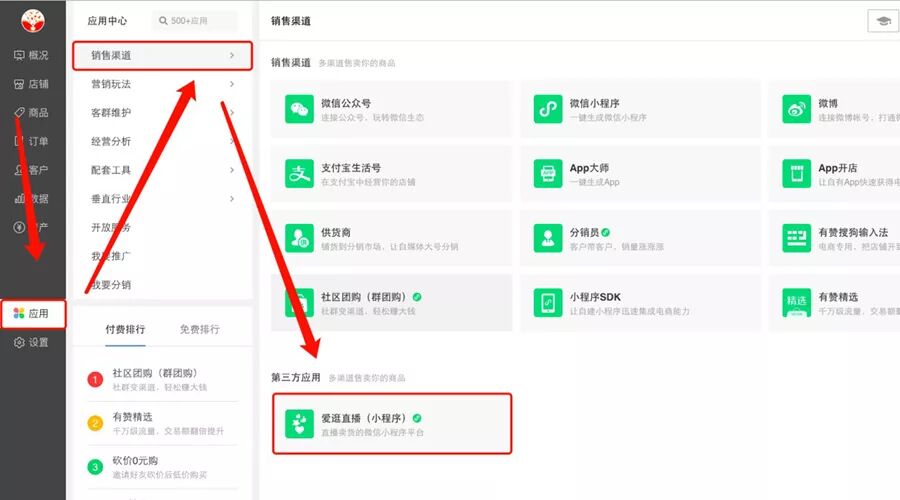Click the 供货商 card title
The height and width of the screenshot is (500, 900).
(336, 232)
